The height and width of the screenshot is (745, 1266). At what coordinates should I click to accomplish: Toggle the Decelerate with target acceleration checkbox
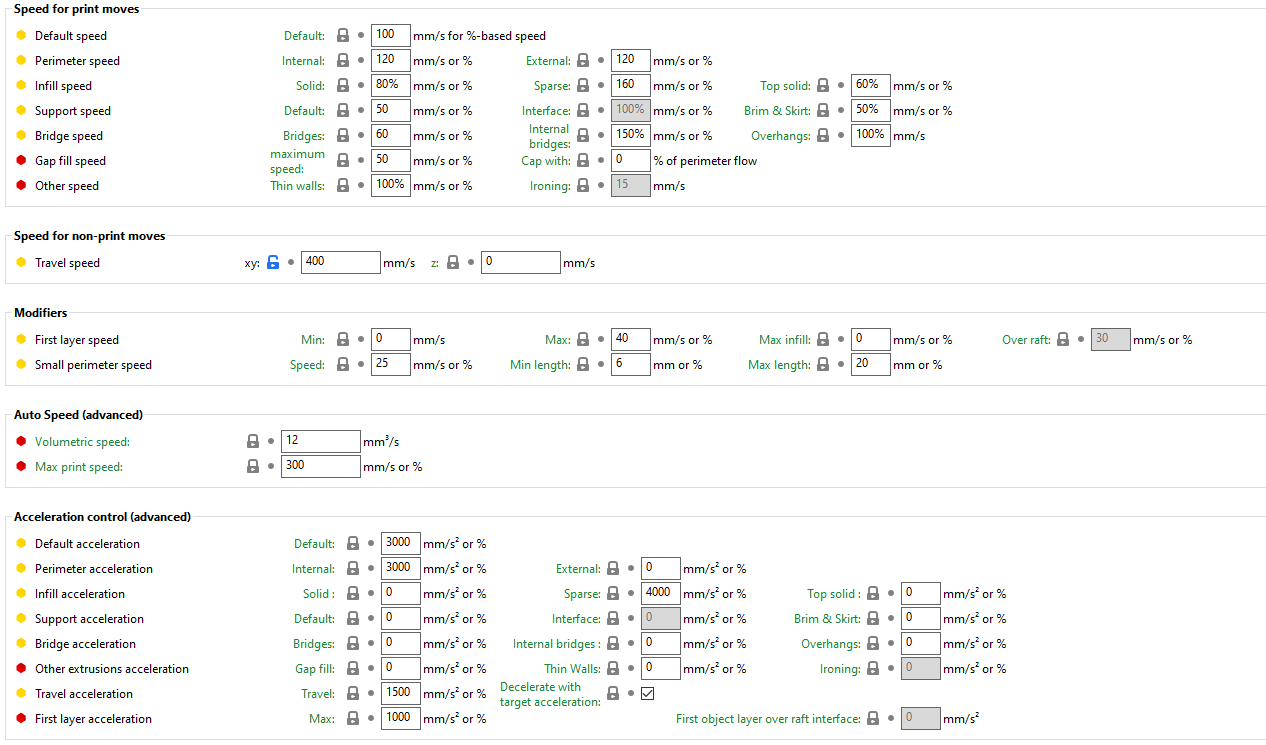tap(647, 693)
